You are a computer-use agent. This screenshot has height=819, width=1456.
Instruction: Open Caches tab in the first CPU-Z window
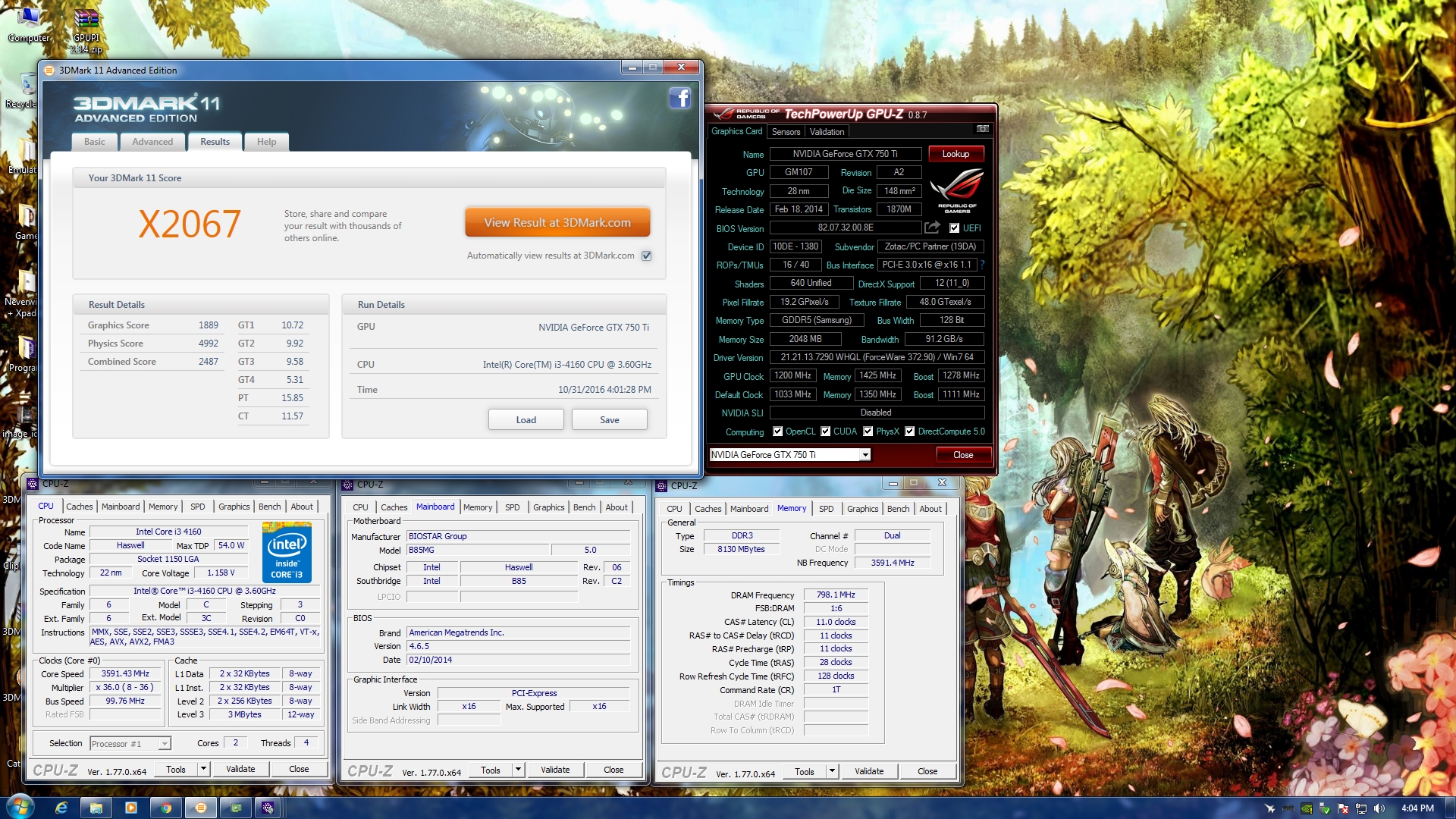coord(79,507)
